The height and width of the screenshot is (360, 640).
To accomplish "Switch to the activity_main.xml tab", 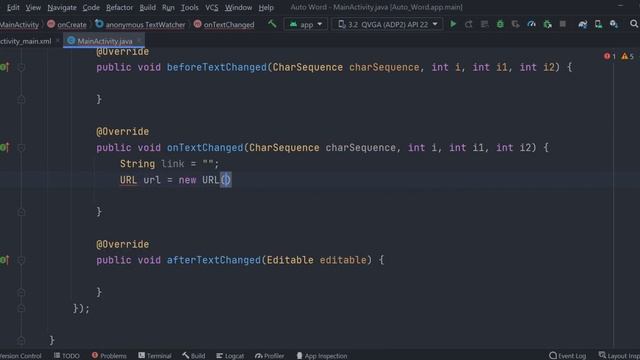I will [26, 41].
